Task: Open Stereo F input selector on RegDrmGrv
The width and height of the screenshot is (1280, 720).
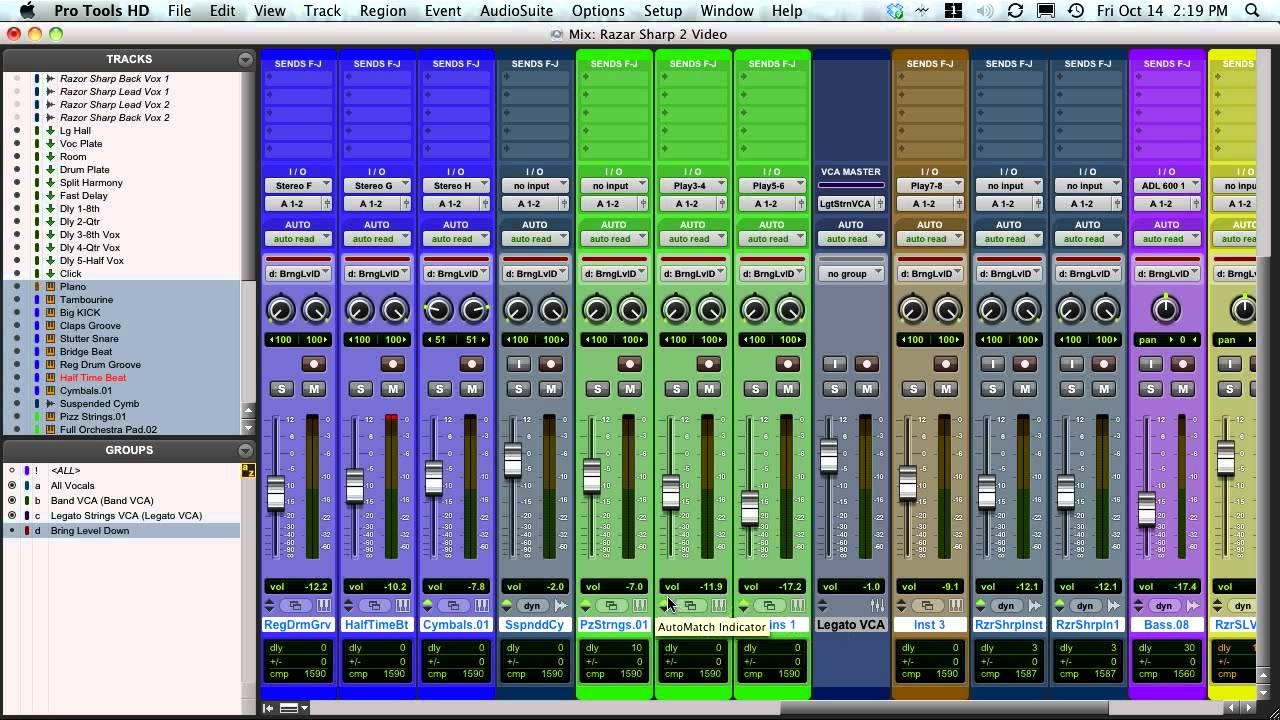Action: [298, 186]
